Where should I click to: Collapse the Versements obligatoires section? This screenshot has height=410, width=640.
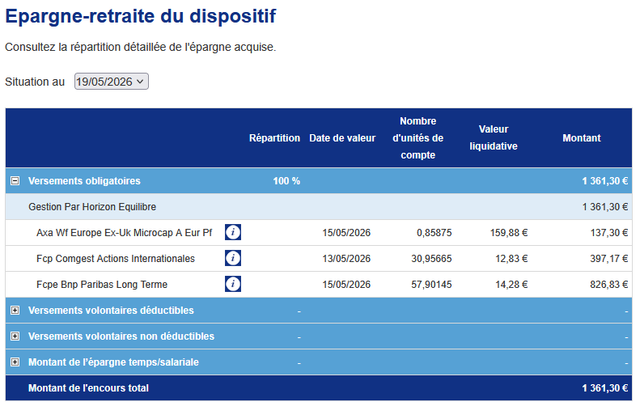click(15, 181)
